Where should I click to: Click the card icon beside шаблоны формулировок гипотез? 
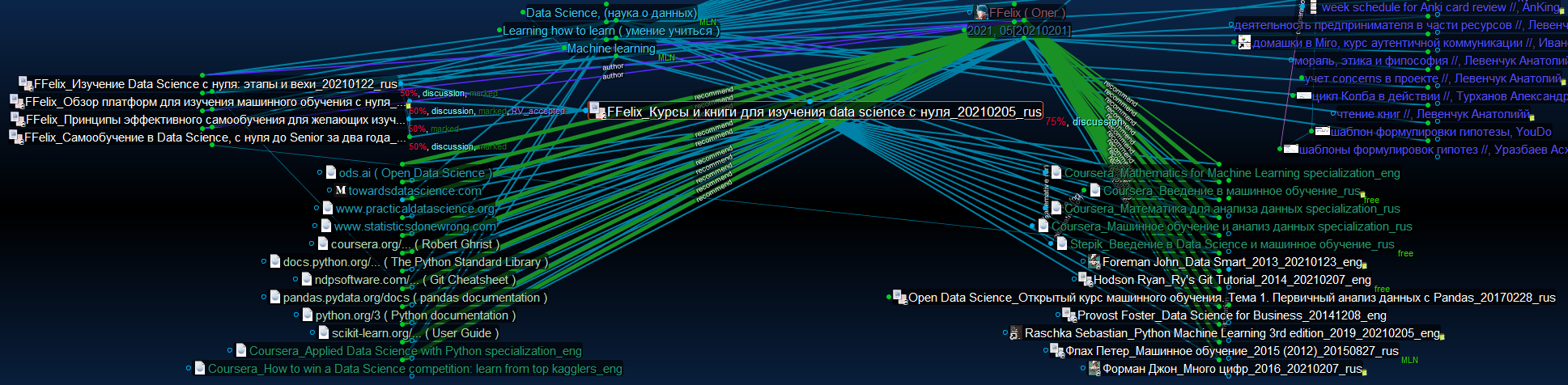(1291, 148)
